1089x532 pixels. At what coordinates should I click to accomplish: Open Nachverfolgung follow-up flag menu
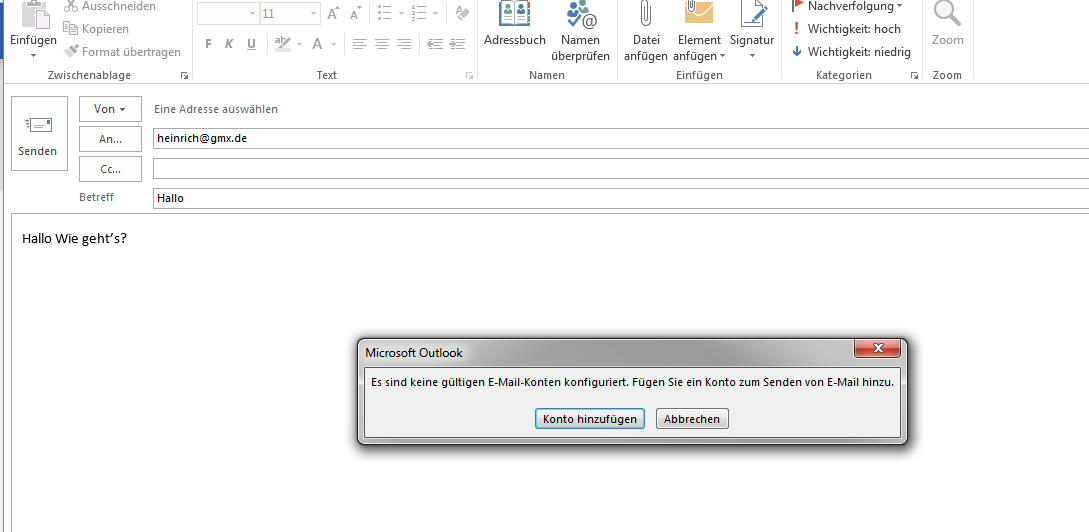pos(847,6)
